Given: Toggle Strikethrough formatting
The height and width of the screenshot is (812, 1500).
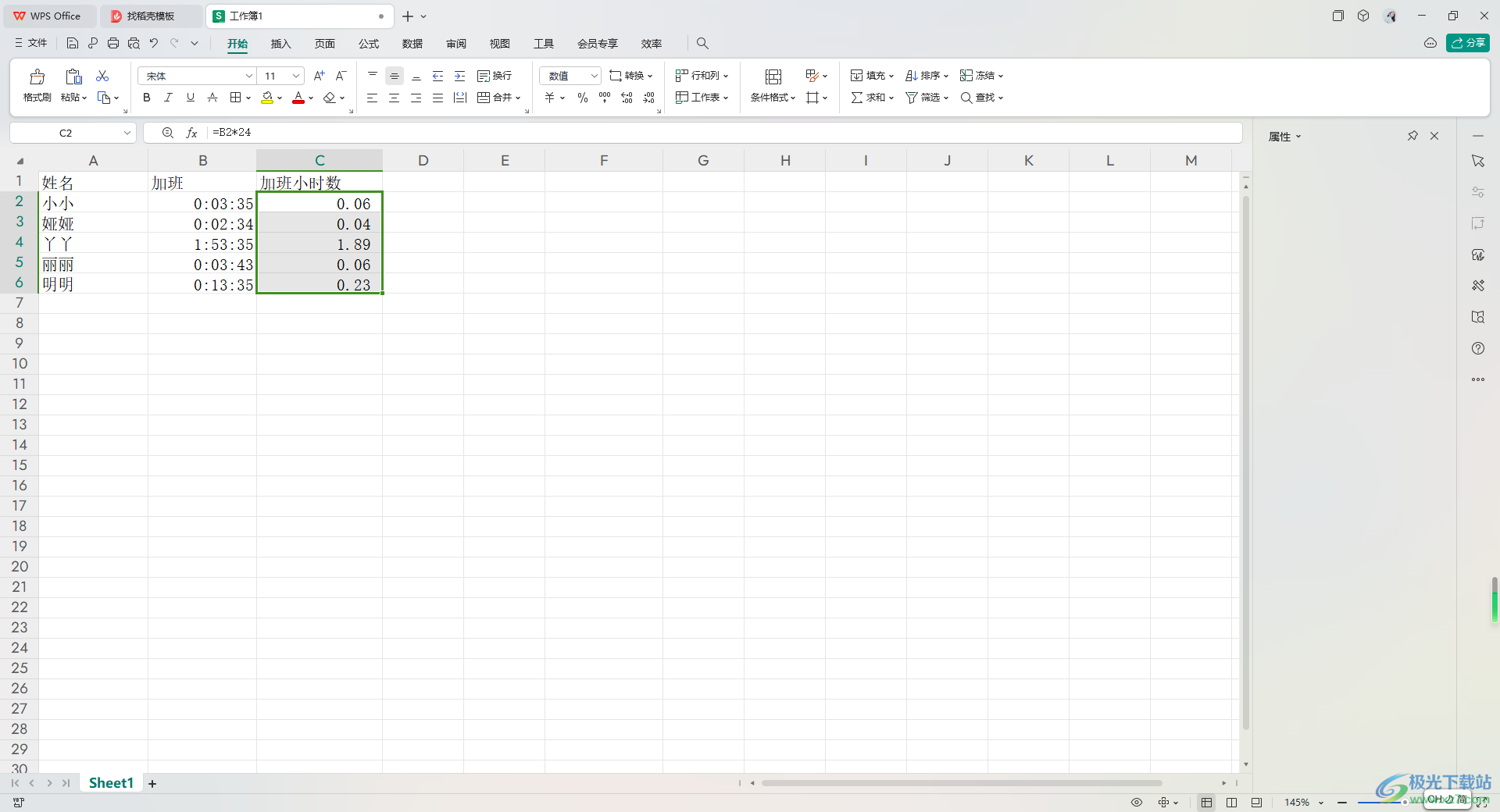Looking at the screenshot, I should pyautogui.click(x=212, y=98).
